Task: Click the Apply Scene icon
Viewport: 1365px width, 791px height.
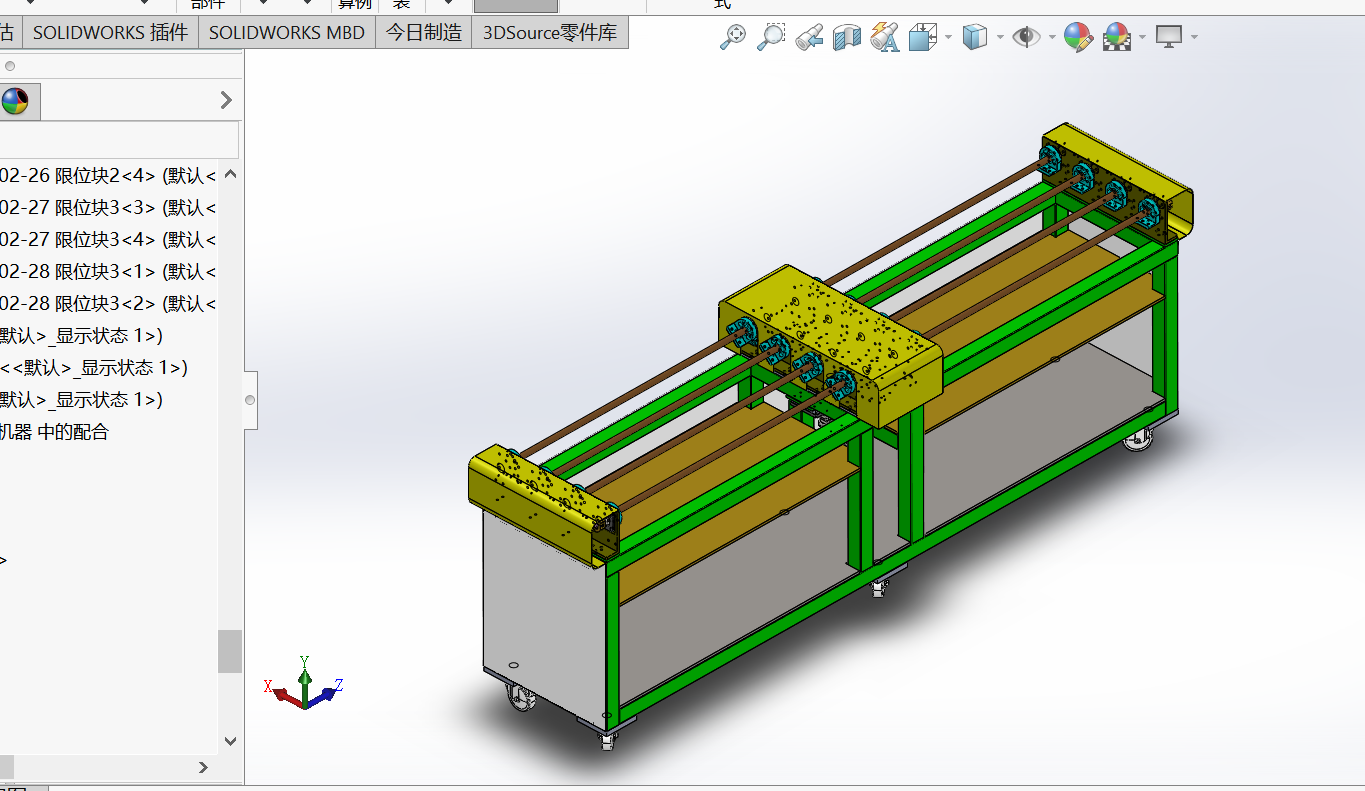Action: (x=1116, y=37)
